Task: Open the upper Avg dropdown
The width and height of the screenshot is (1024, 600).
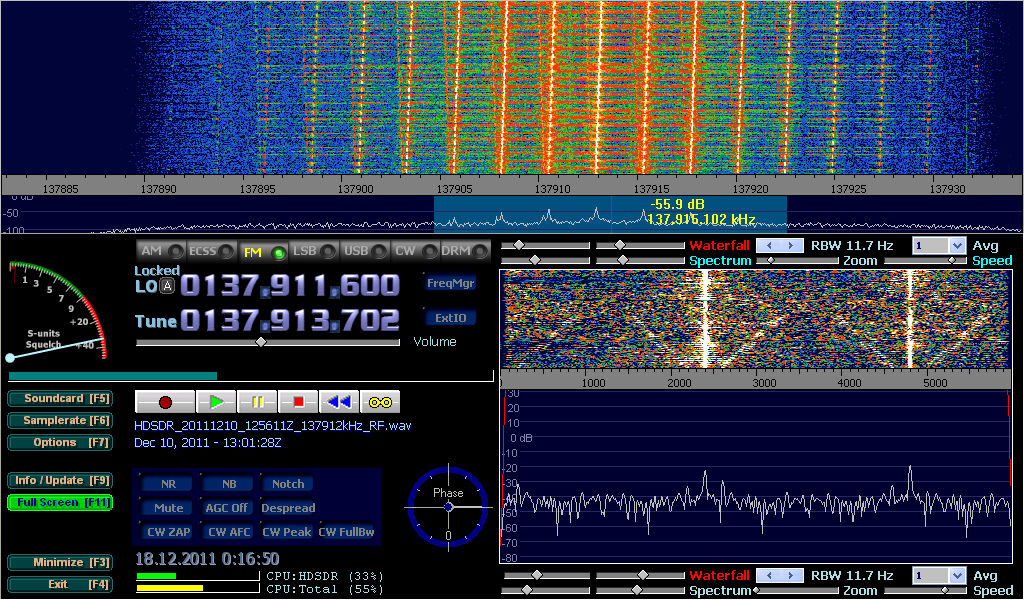Action: click(956, 245)
